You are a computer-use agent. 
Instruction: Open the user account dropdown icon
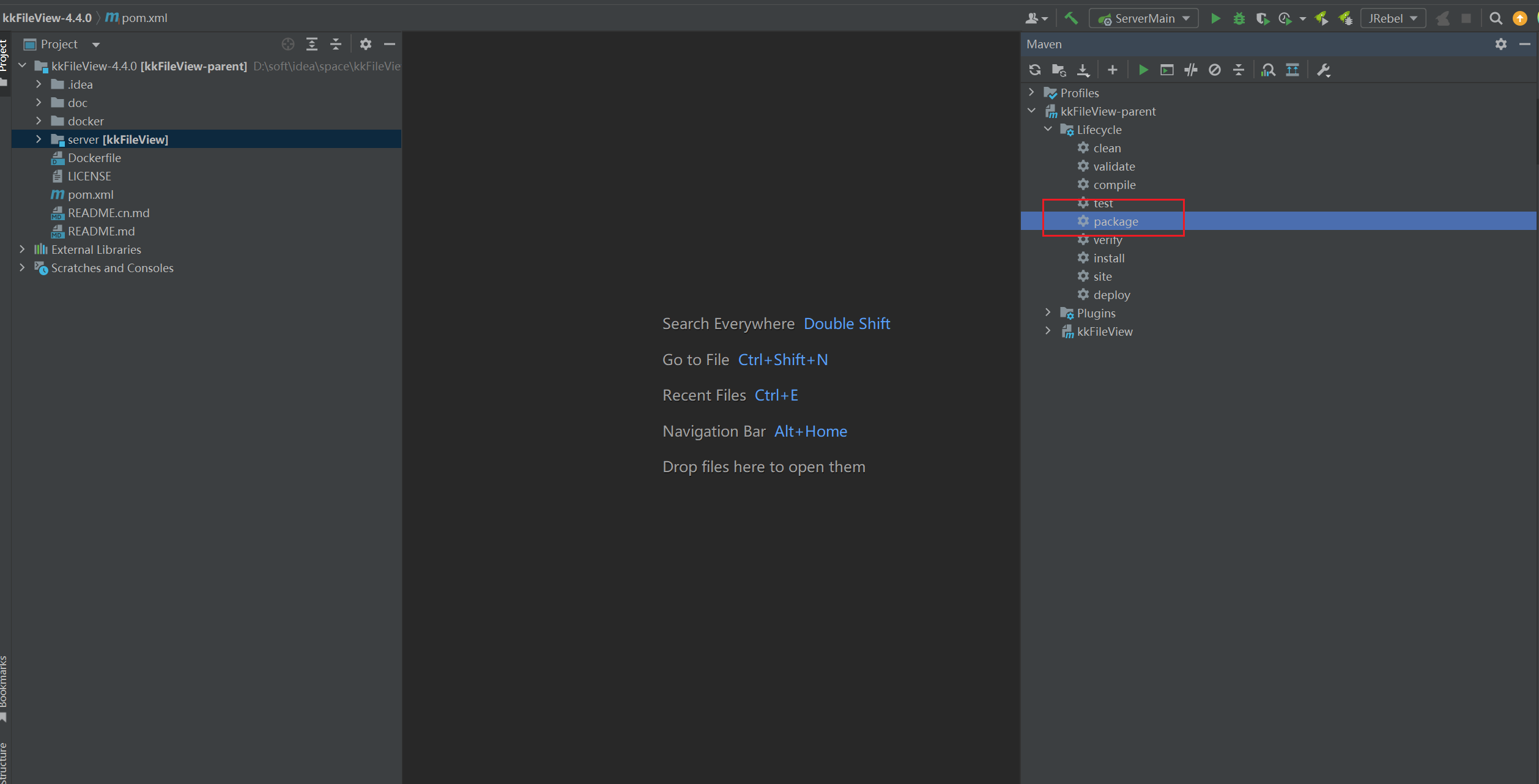pyautogui.click(x=1036, y=18)
